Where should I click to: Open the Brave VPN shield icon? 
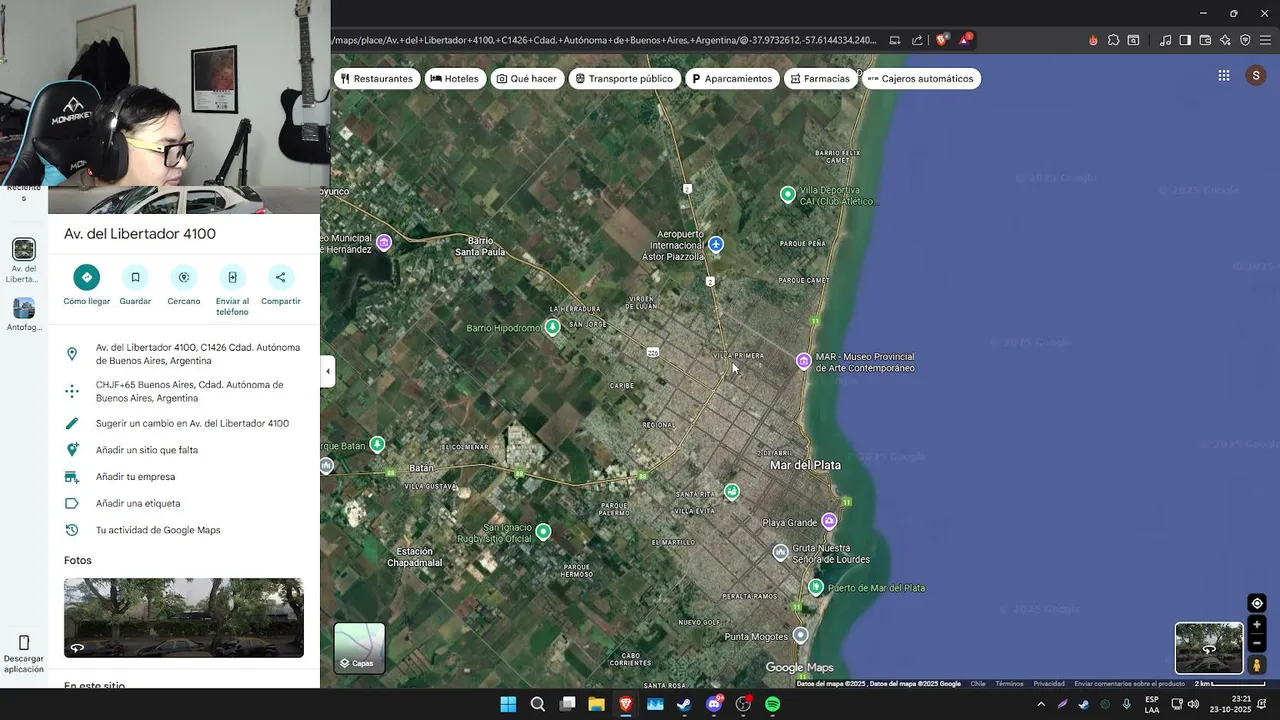pyautogui.click(x=1245, y=40)
